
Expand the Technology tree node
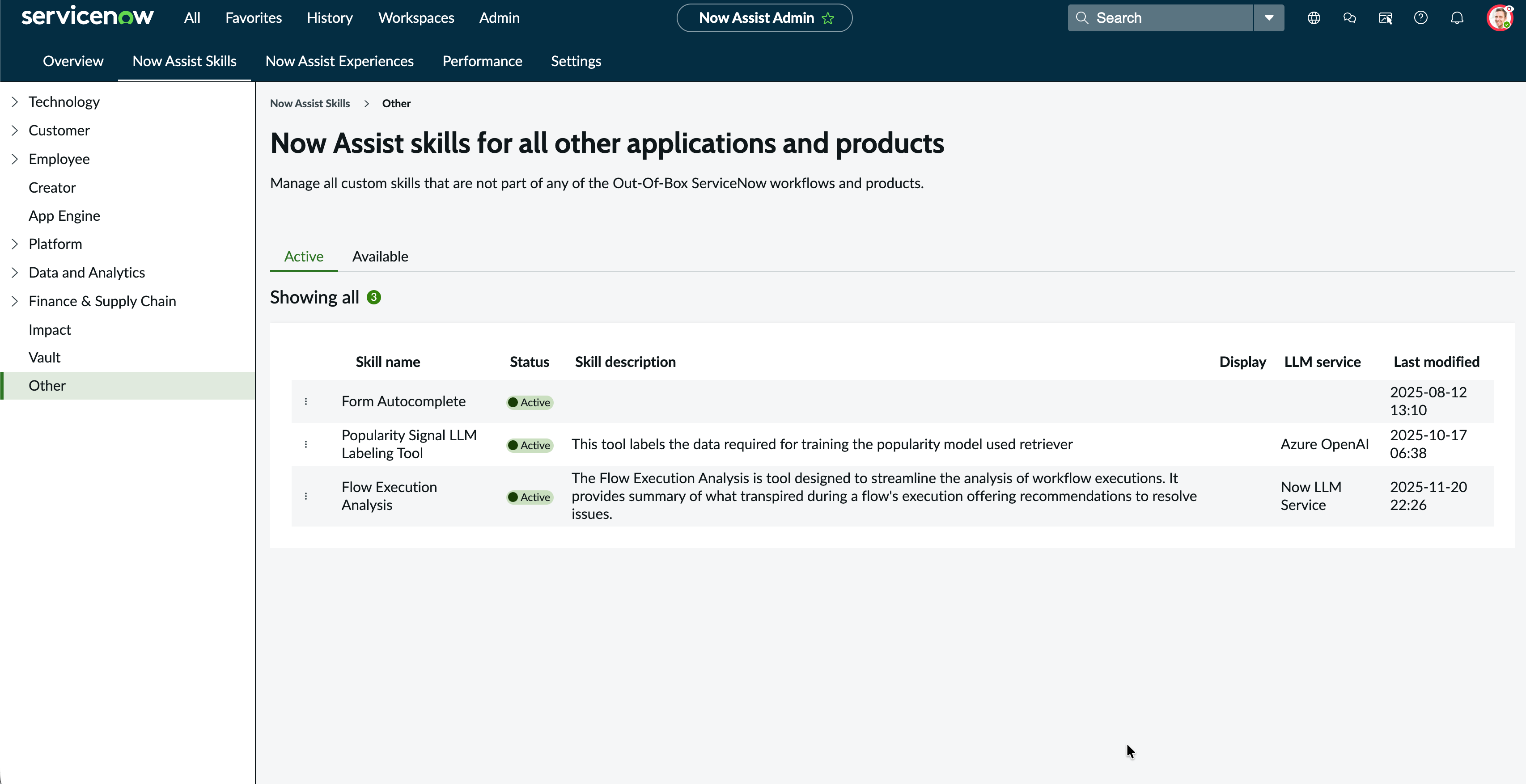(x=15, y=102)
